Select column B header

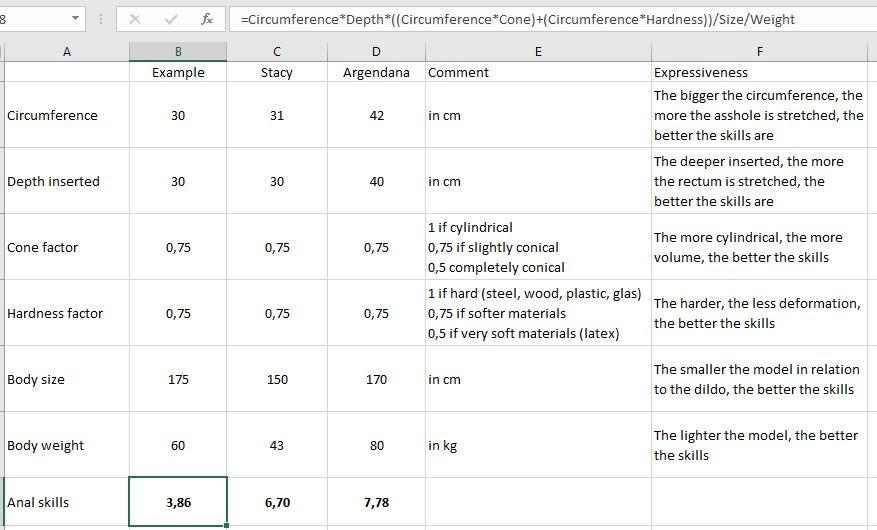point(178,52)
